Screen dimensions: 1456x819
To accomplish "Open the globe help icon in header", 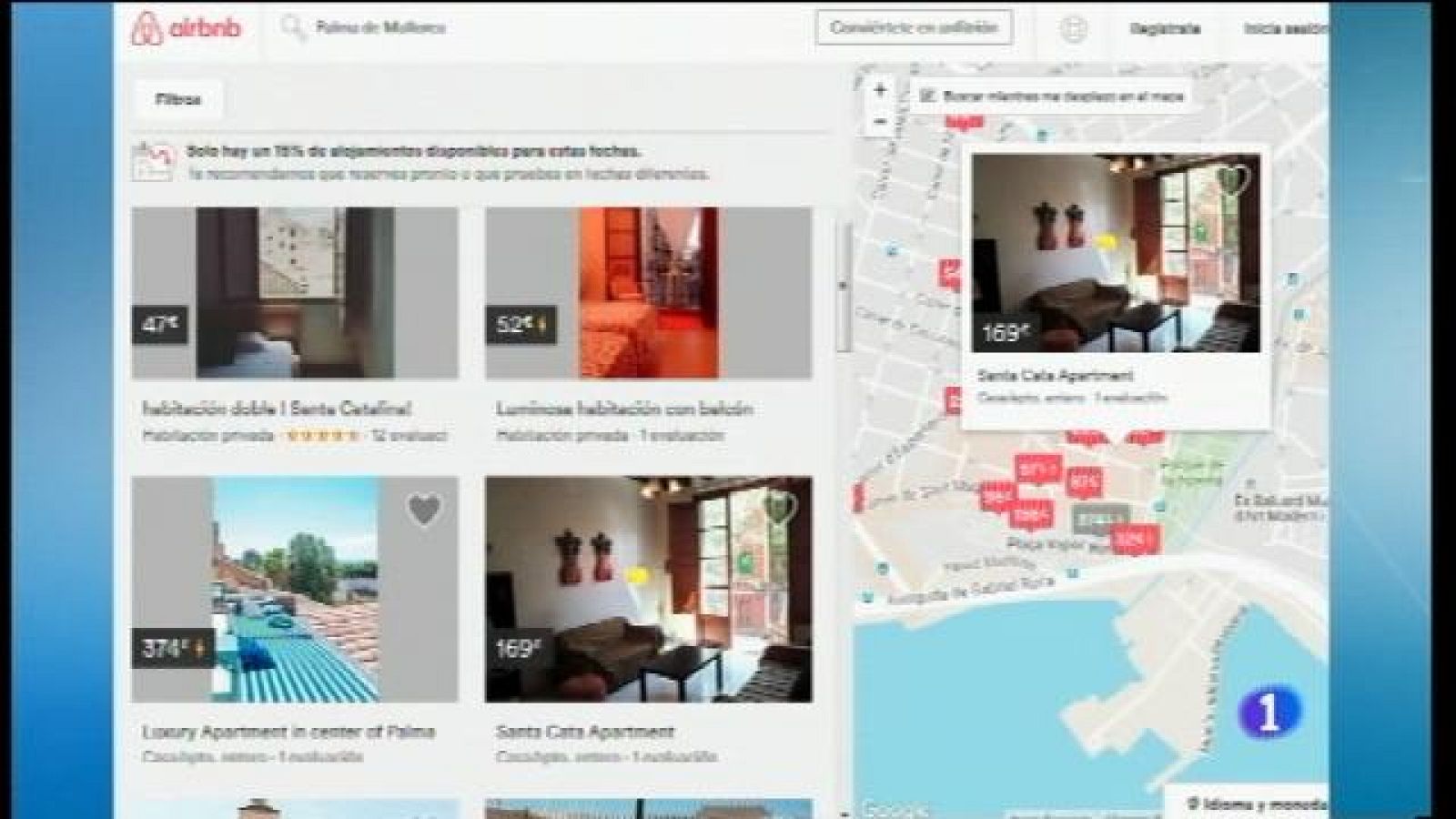I will [x=1074, y=29].
